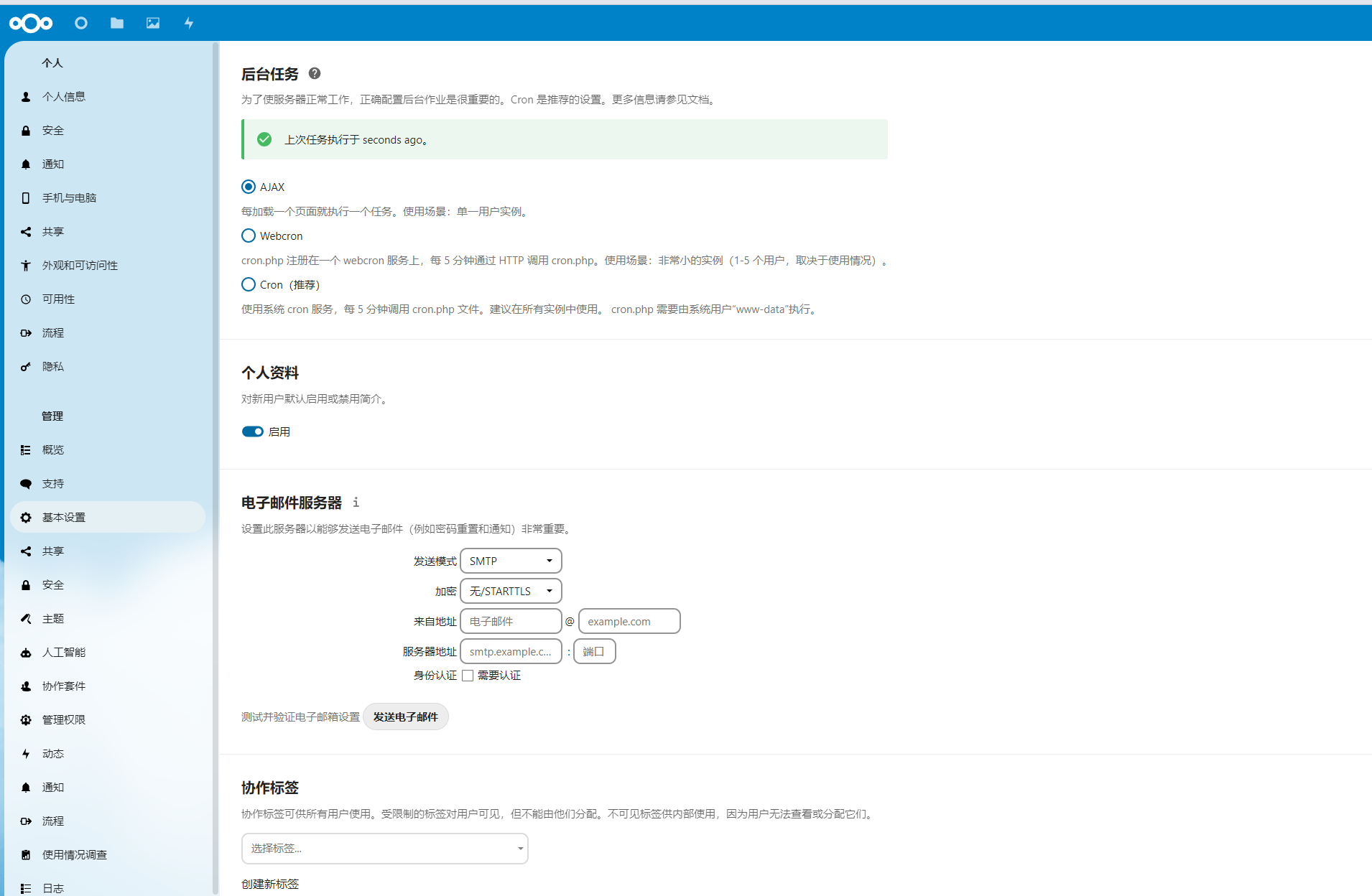Click the icon for 管理权限
The image size is (1372, 896).
(26, 720)
